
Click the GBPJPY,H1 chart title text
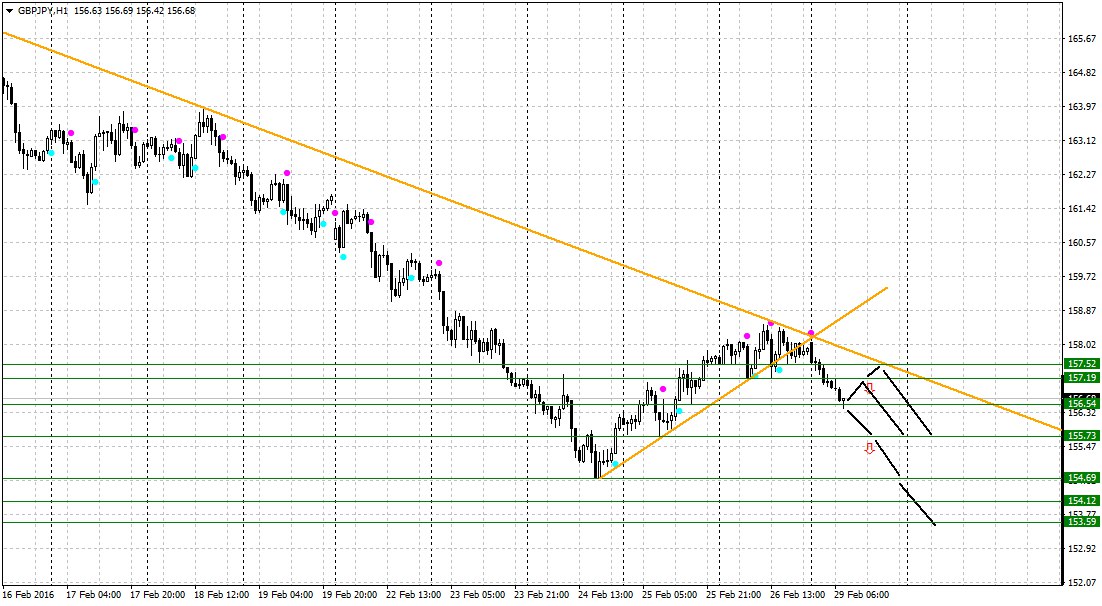pyautogui.click(x=43, y=11)
